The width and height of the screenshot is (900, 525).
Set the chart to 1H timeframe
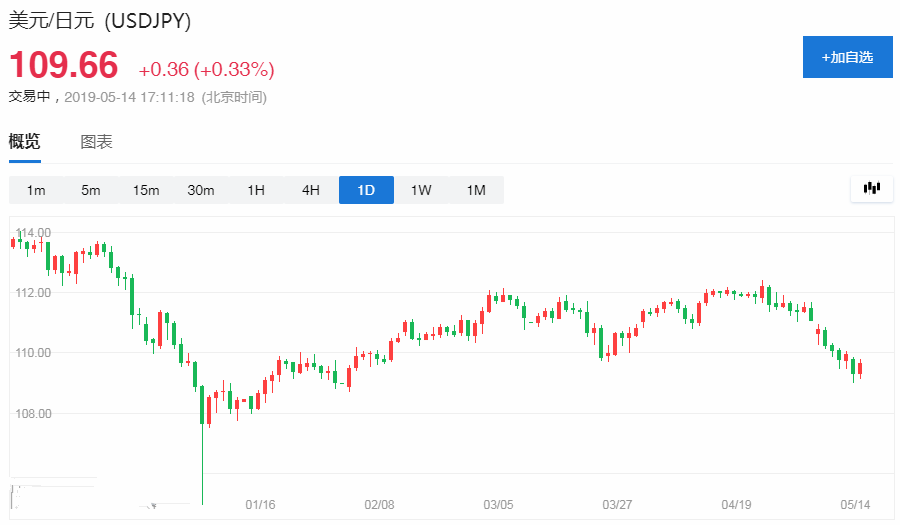tap(256, 190)
